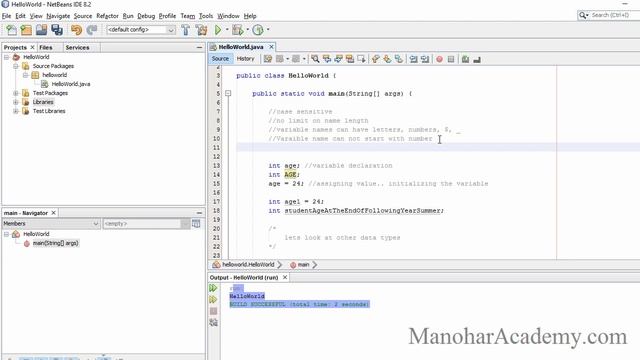Click the Build Project hammer icon
The height and width of the screenshot is (360, 640).
click(186, 30)
